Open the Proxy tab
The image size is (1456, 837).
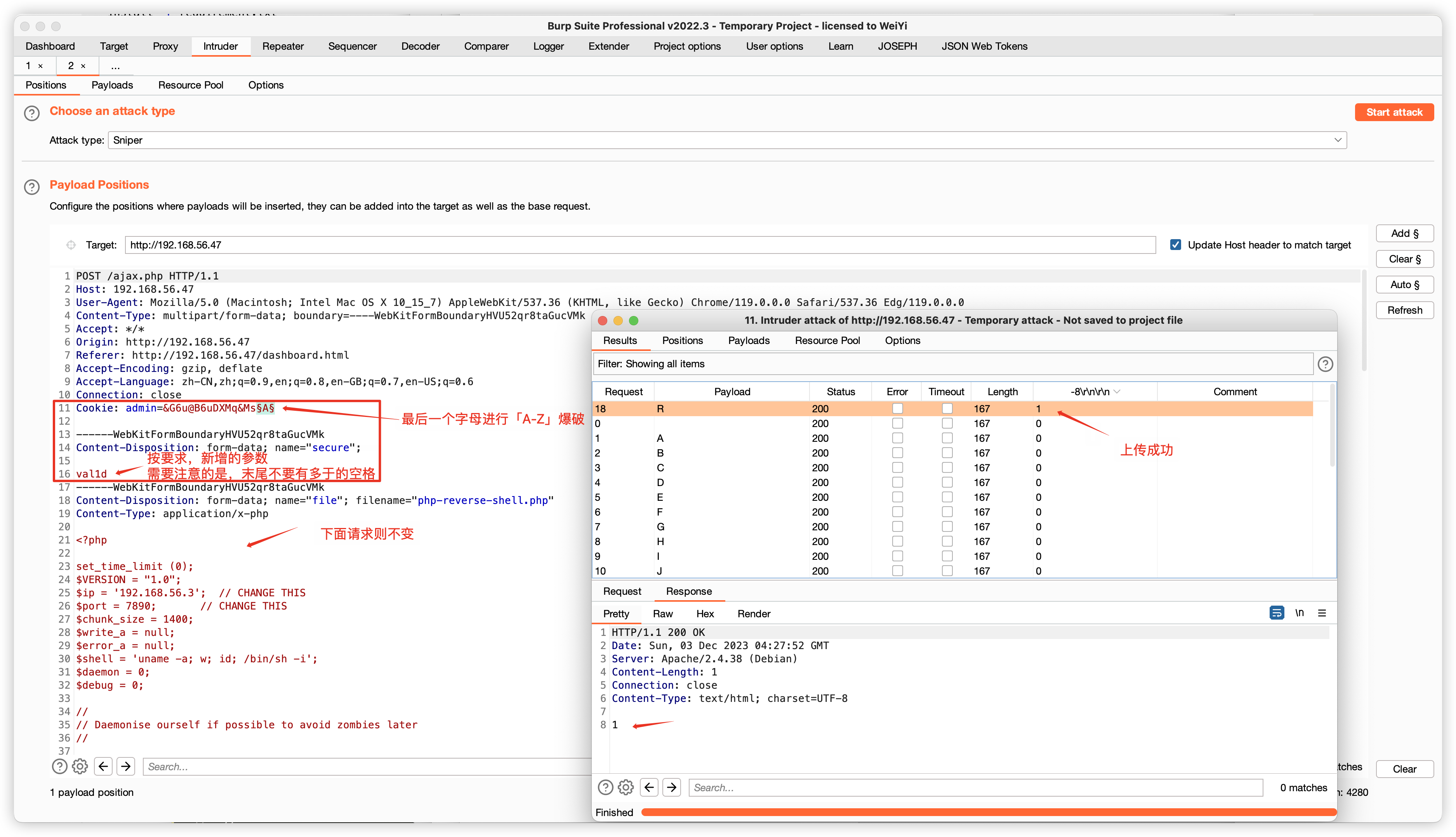pos(165,46)
